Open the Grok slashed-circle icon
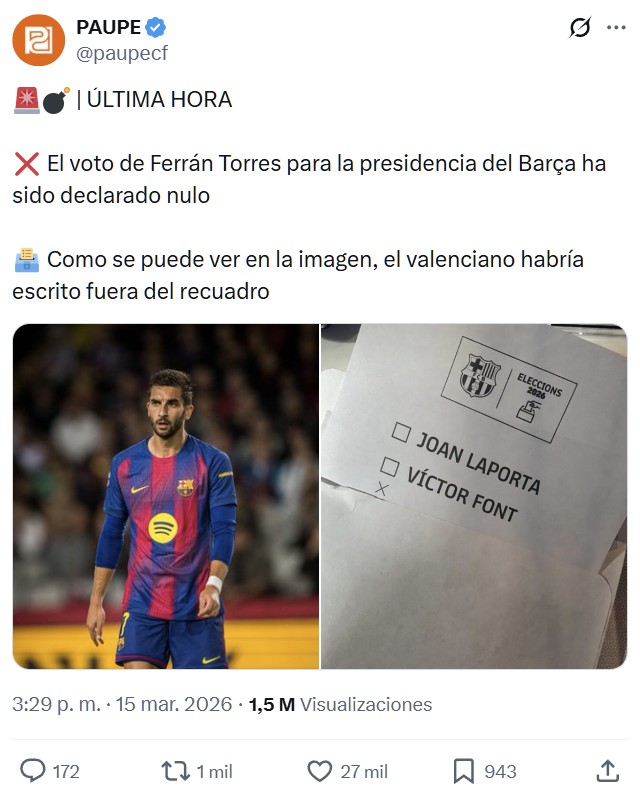Screen dimensions: 640x795 [580, 27]
